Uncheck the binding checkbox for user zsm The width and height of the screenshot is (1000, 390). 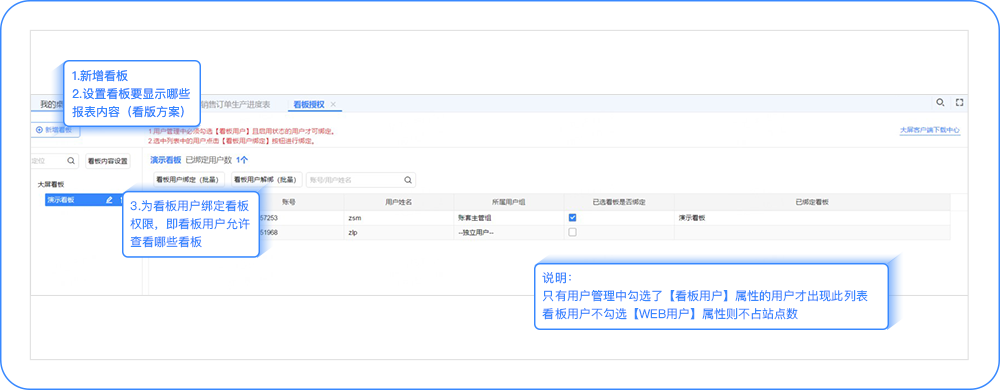[x=572, y=217]
